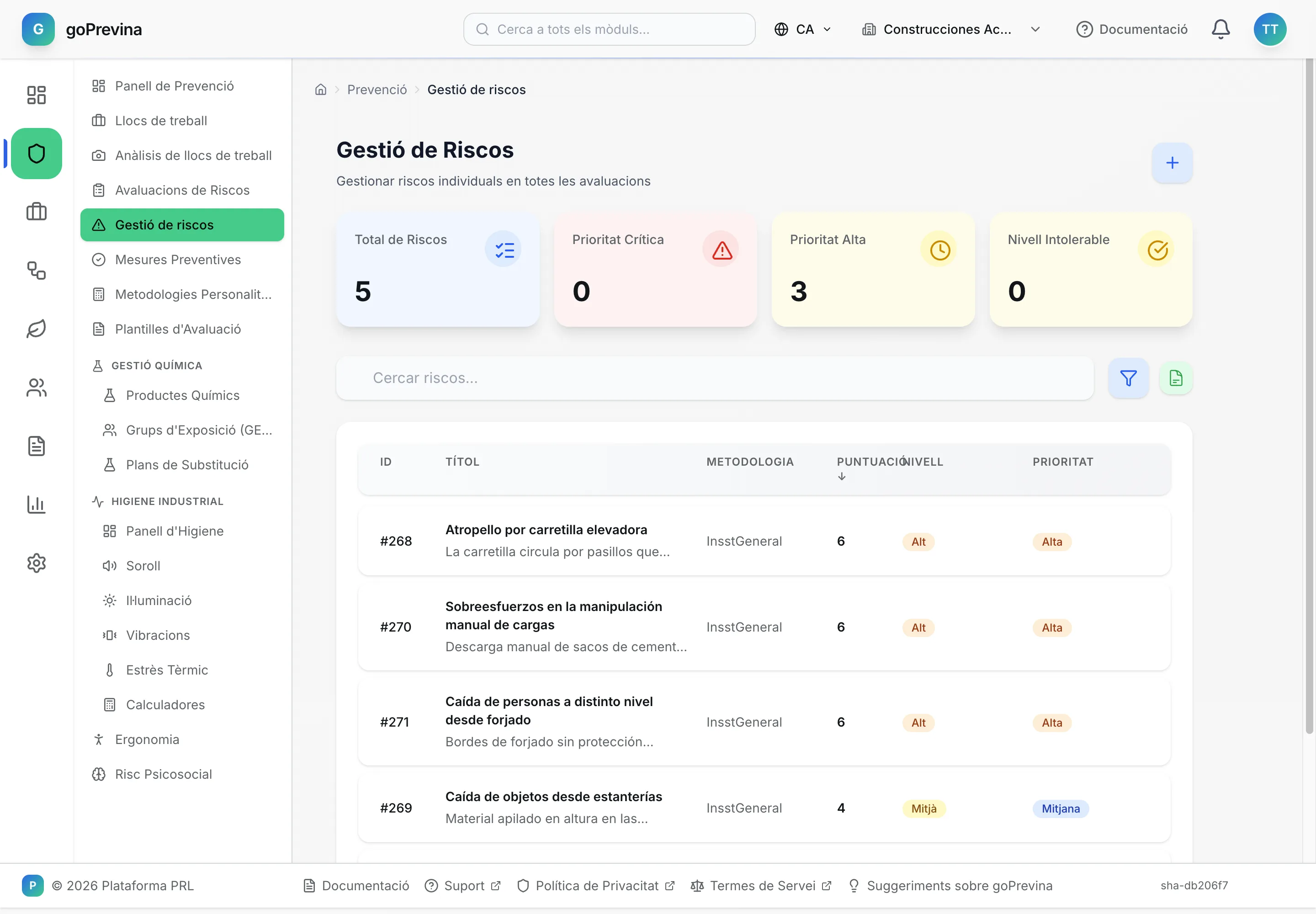Open Risc Psicosocial item in sidebar

[x=182, y=774]
